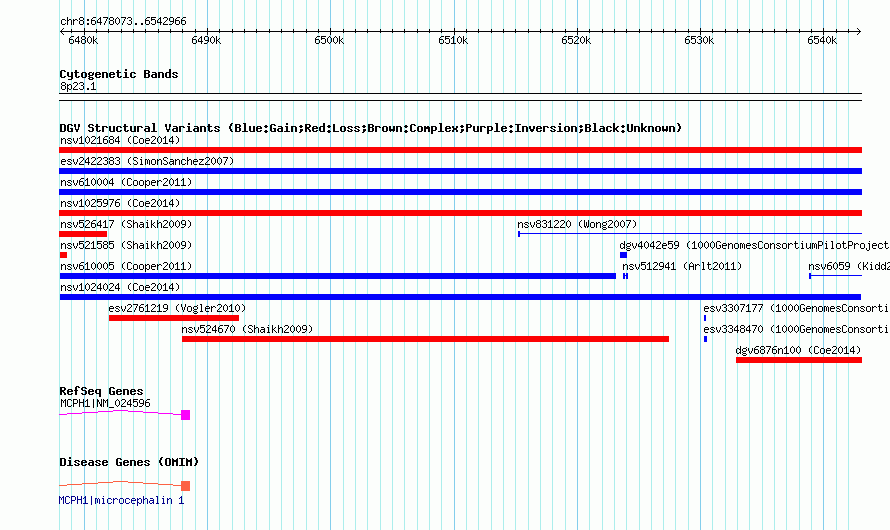This screenshot has height=530, width=890.
Task: Click the 8p23.1 cytogenetic band bar
Action: (460, 97)
